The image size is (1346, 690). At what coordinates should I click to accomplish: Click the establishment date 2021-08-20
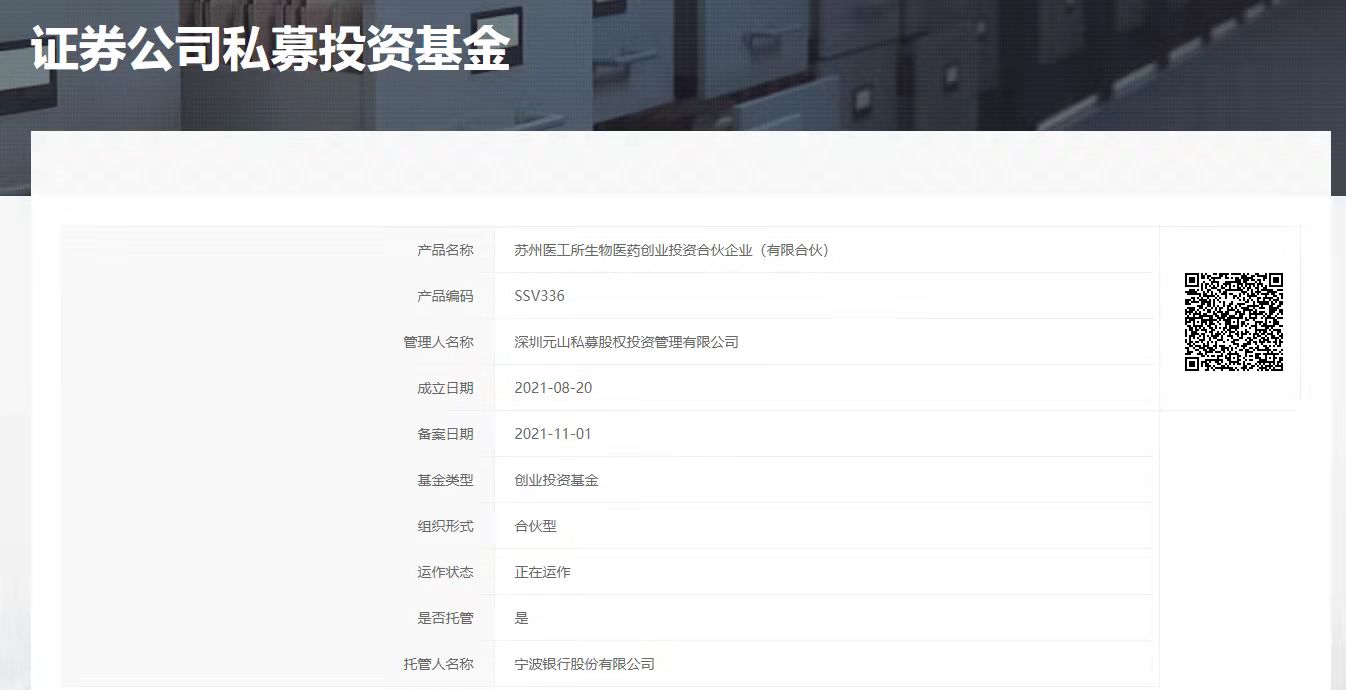tap(553, 388)
